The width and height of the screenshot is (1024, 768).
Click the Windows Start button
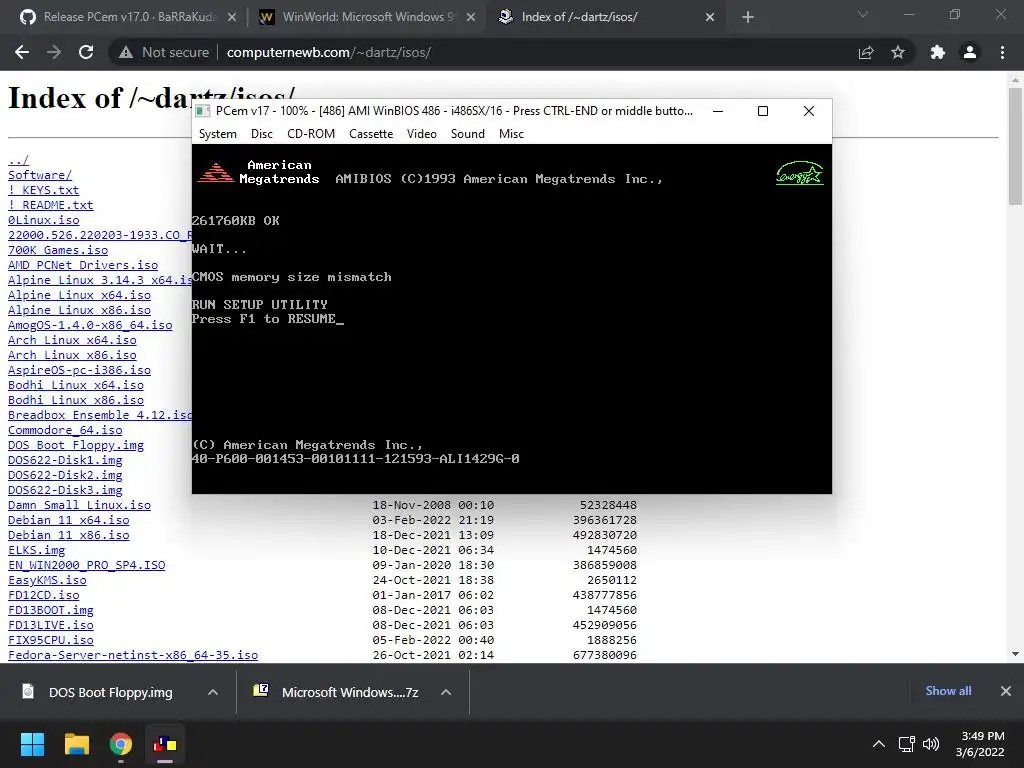[32, 744]
